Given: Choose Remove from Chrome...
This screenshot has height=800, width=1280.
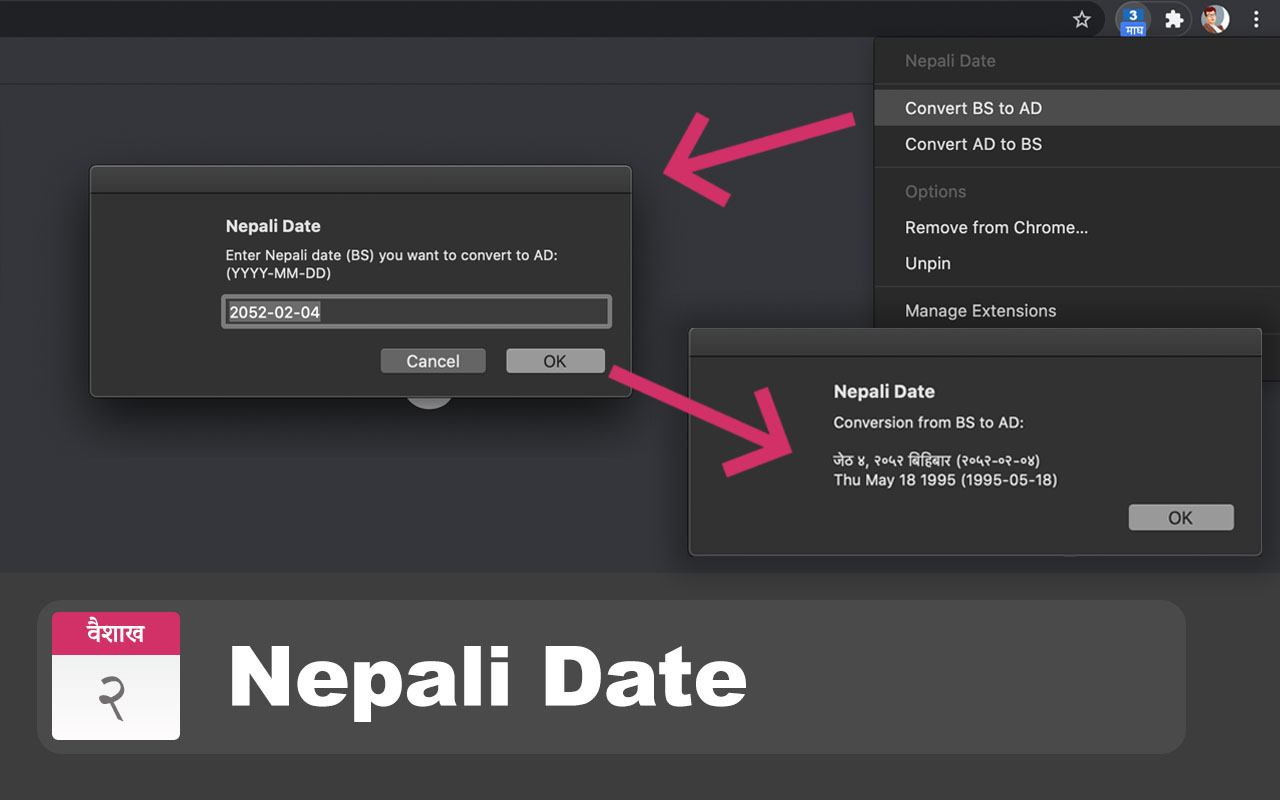Looking at the screenshot, I should coord(1077,227).
